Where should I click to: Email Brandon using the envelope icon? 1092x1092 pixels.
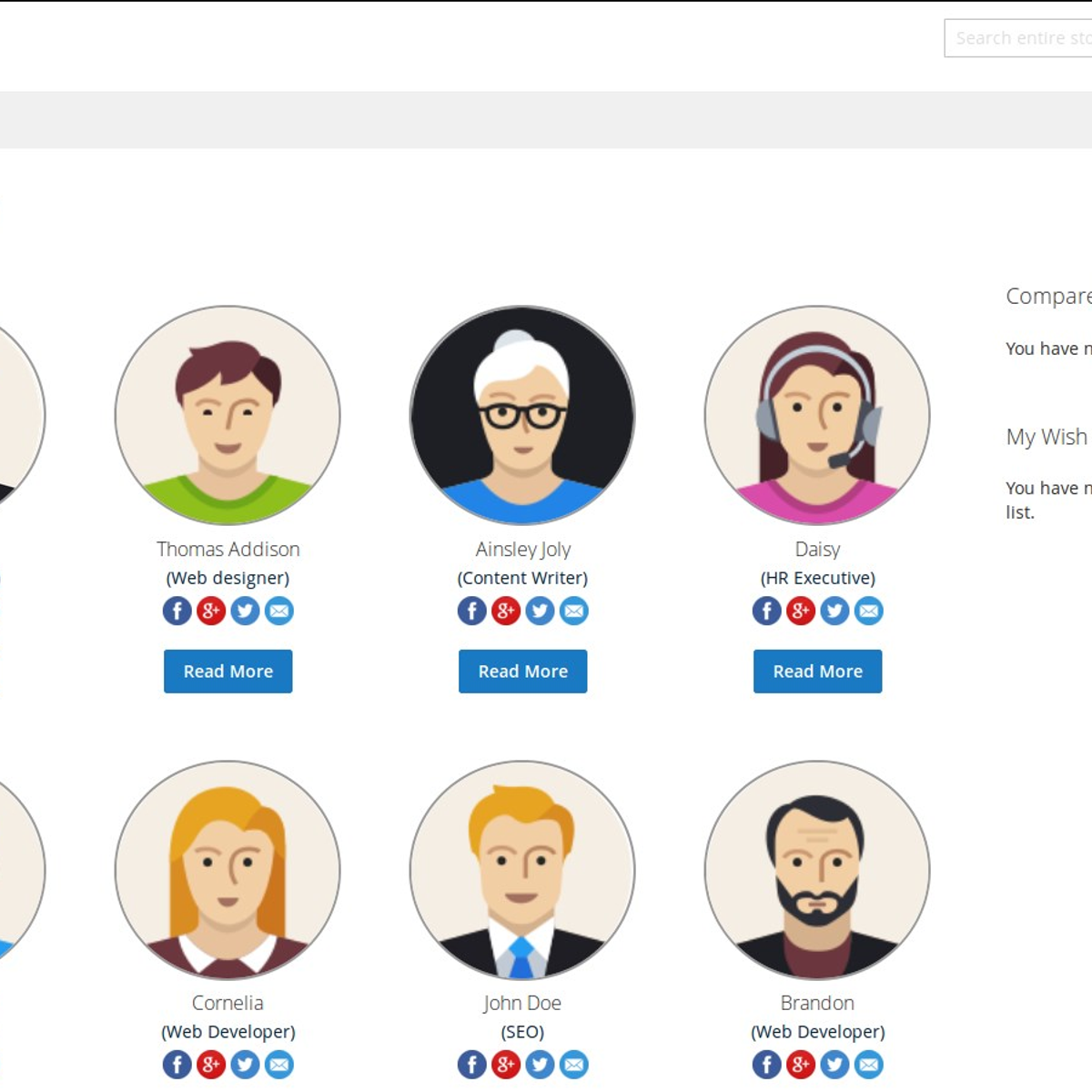(869, 1064)
